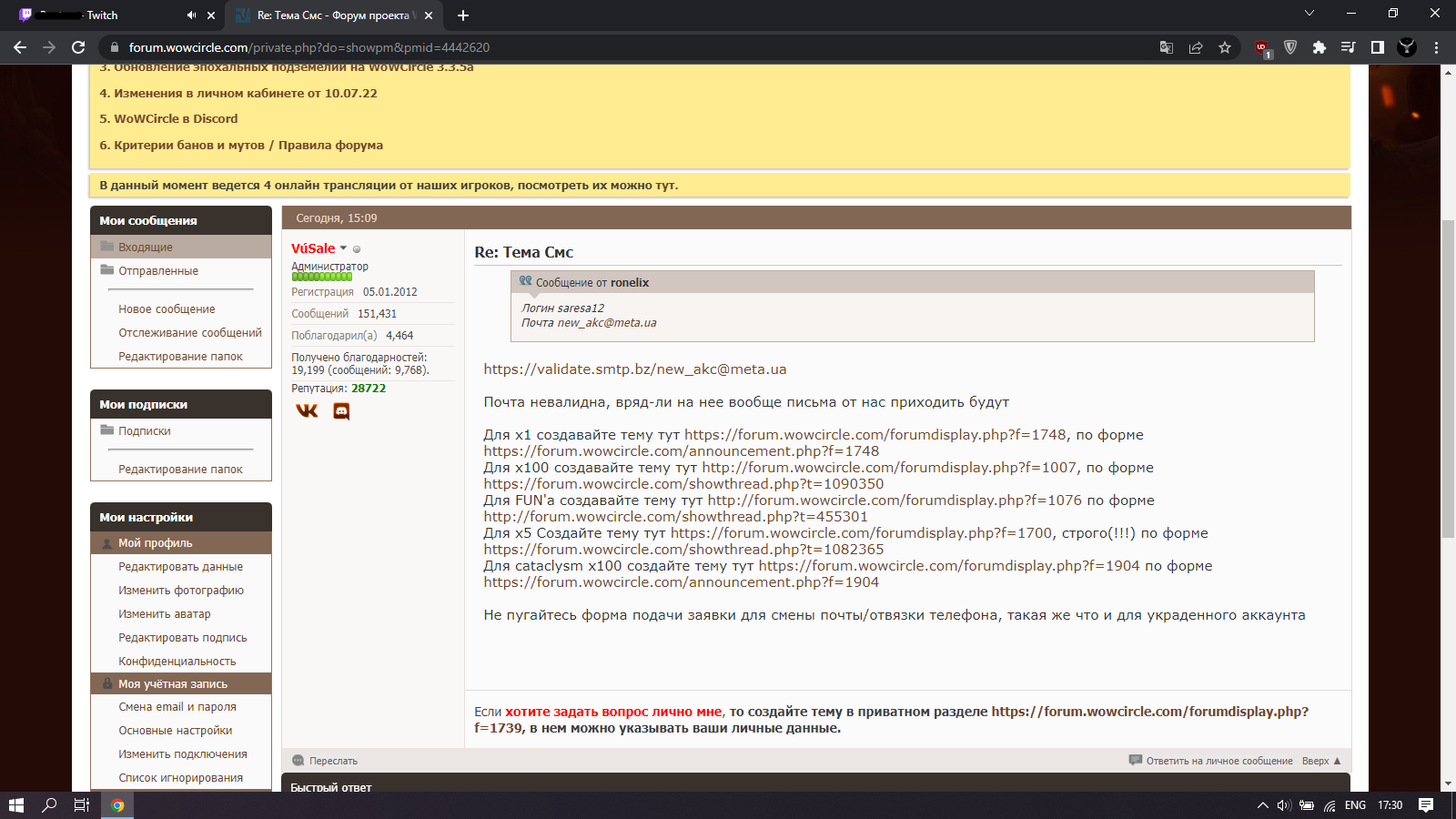Viewport: 1456px width, 819px height.
Task: View site info via the padlock icon
Action: [115, 47]
